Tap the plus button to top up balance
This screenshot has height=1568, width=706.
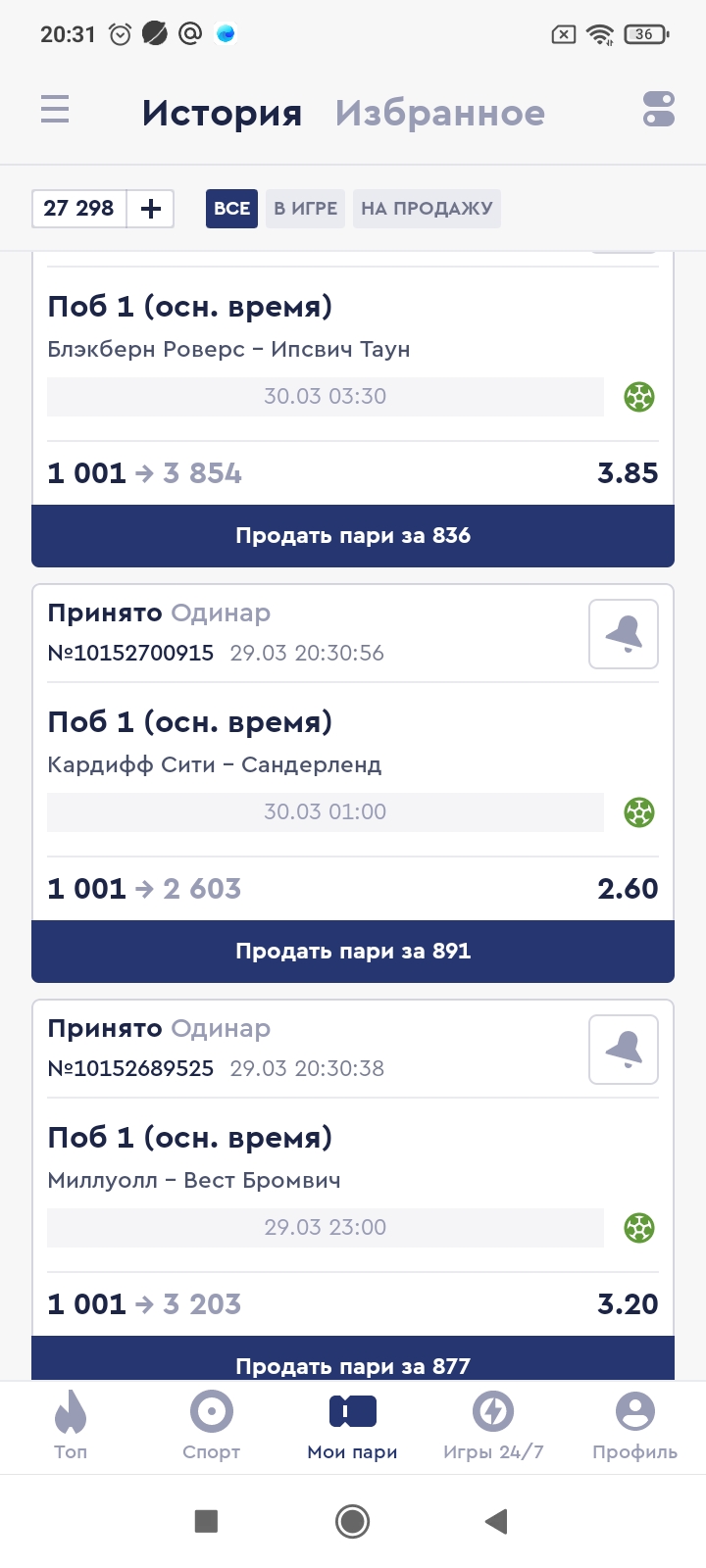[151, 209]
